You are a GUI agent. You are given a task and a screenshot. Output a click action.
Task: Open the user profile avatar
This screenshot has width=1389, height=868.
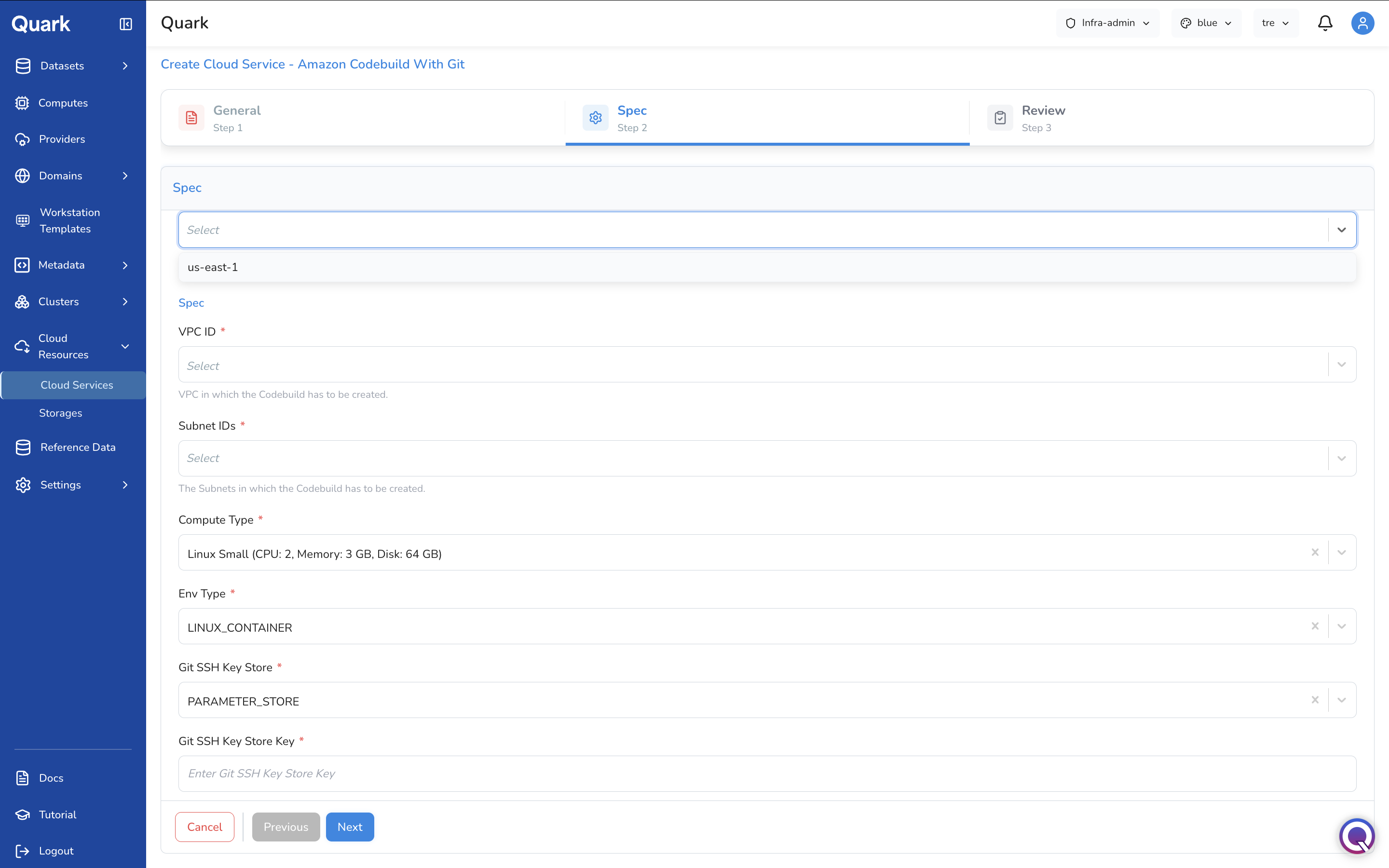(x=1362, y=23)
